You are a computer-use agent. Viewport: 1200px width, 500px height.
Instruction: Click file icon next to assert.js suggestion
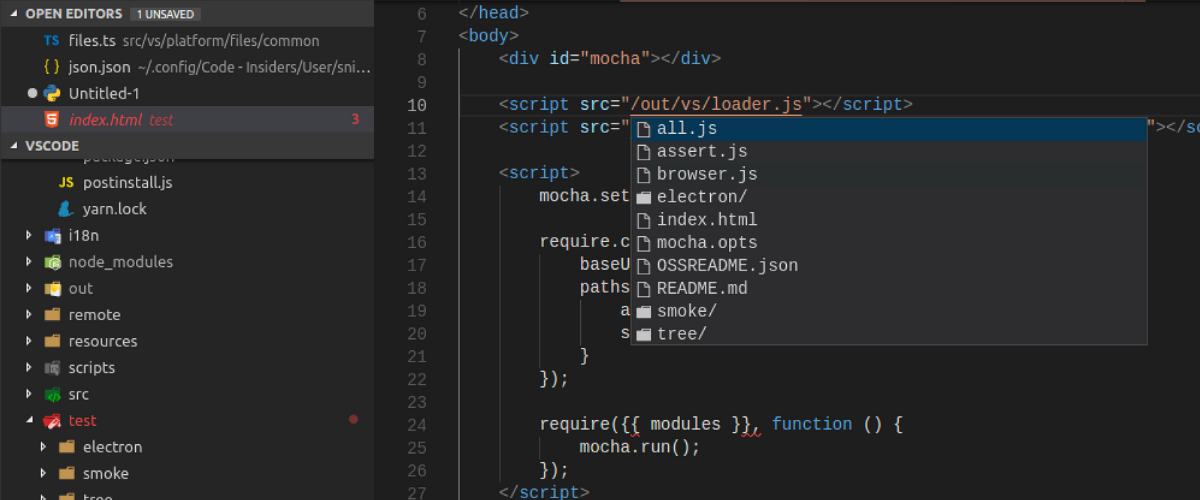point(644,152)
